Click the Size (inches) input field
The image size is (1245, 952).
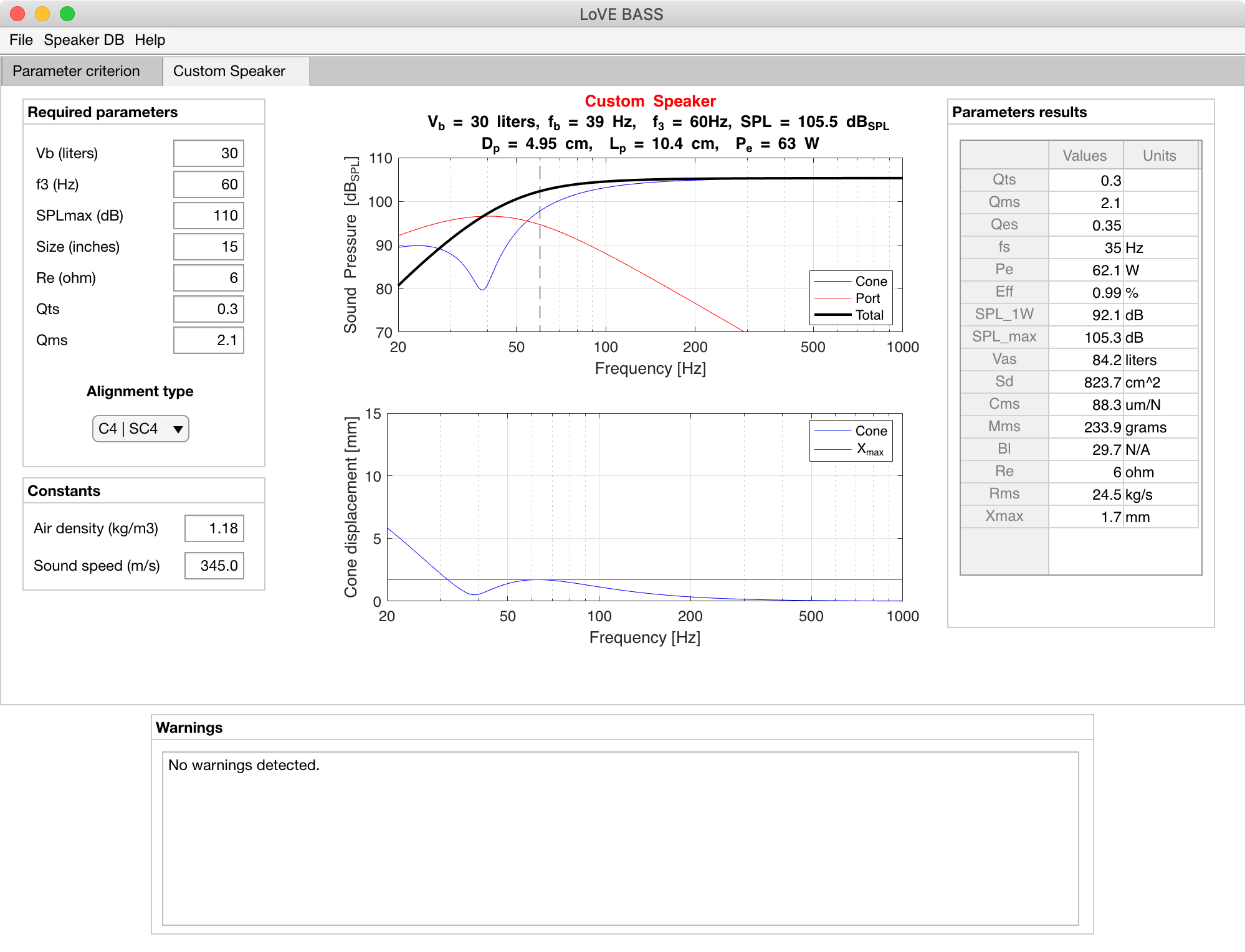208,247
